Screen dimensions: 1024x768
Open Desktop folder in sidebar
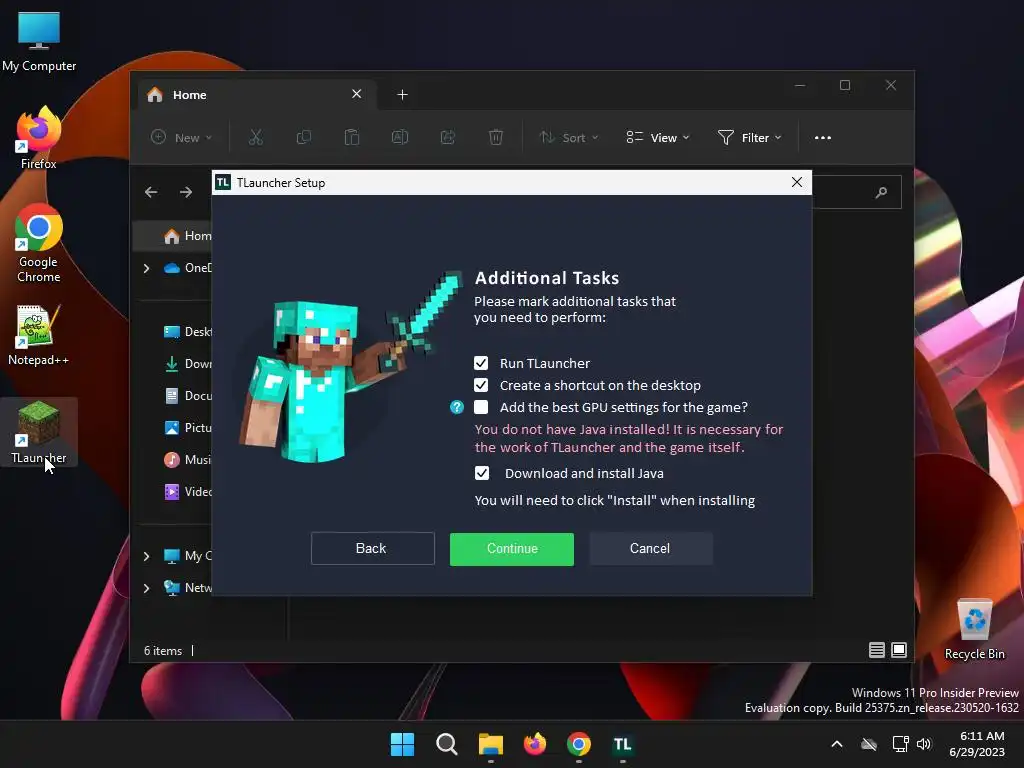pos(187,332)
